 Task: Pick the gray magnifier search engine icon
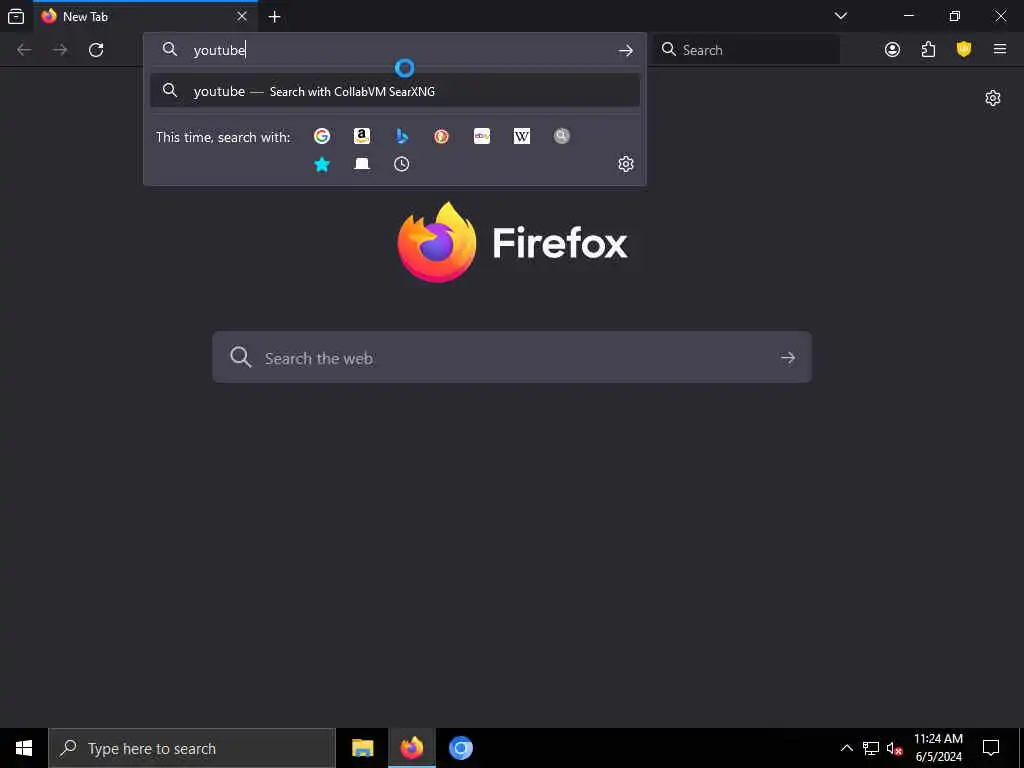(x=562, y=136)
